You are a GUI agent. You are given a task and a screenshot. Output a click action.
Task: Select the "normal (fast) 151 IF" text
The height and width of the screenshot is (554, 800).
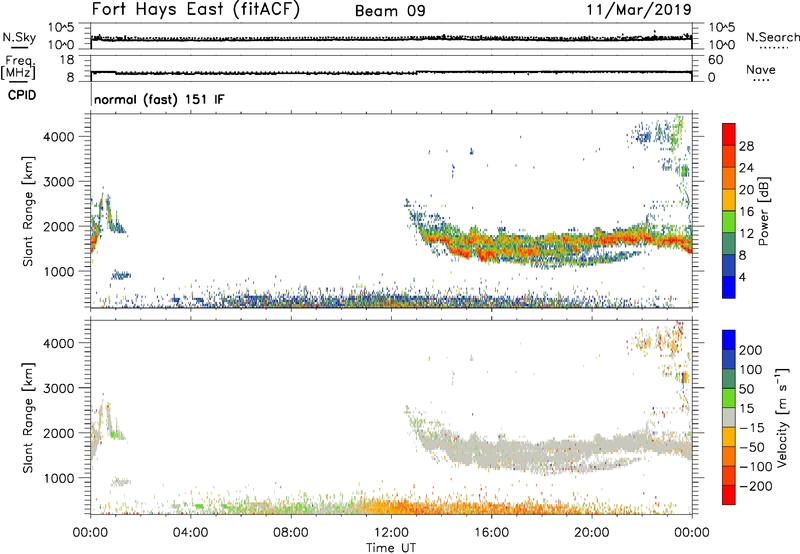159,99
